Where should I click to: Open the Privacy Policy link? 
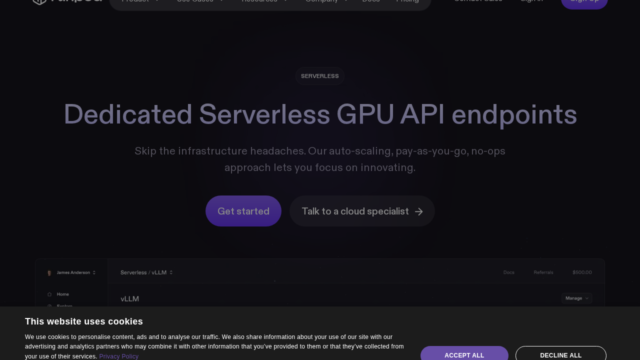pyautogui.click(x=119, y=356)
